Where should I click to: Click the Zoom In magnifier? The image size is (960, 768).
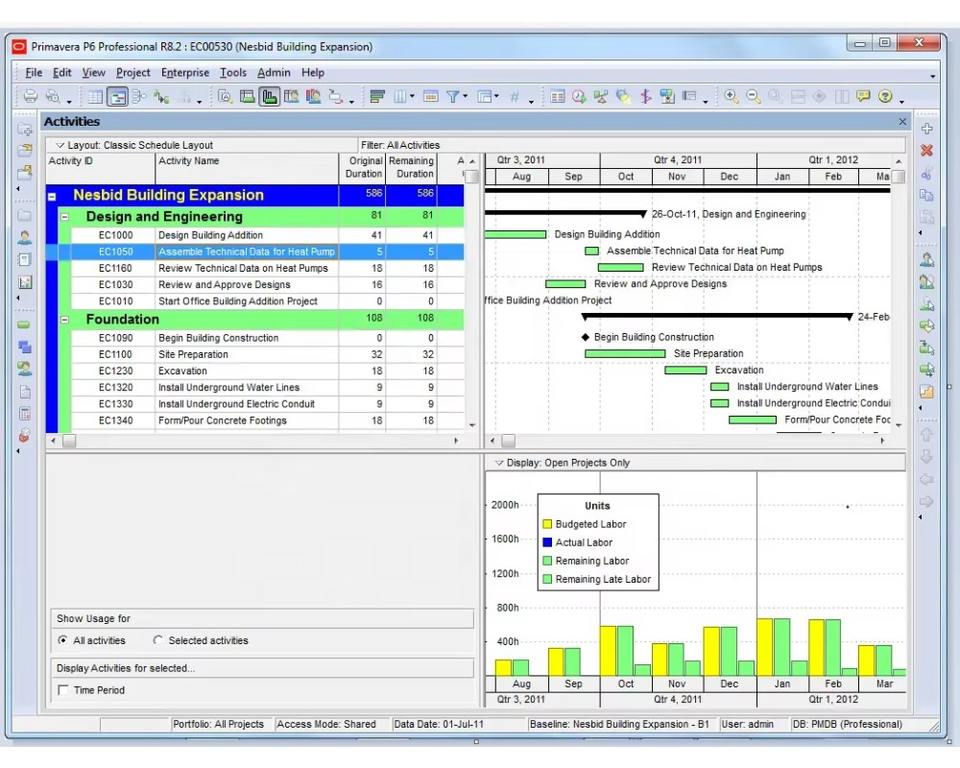pos(731,96)
